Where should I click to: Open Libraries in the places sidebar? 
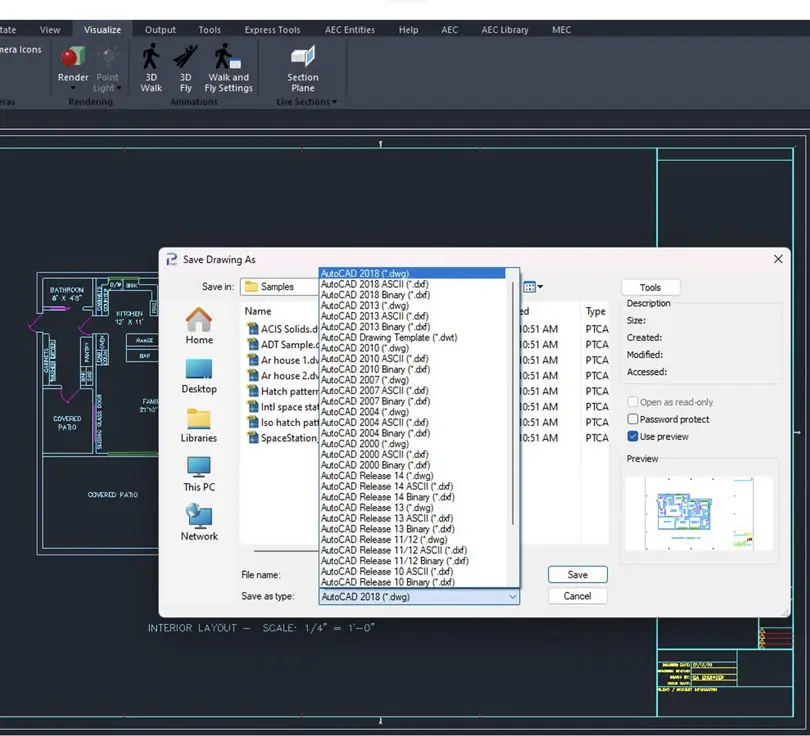click(x=199, y=425)
